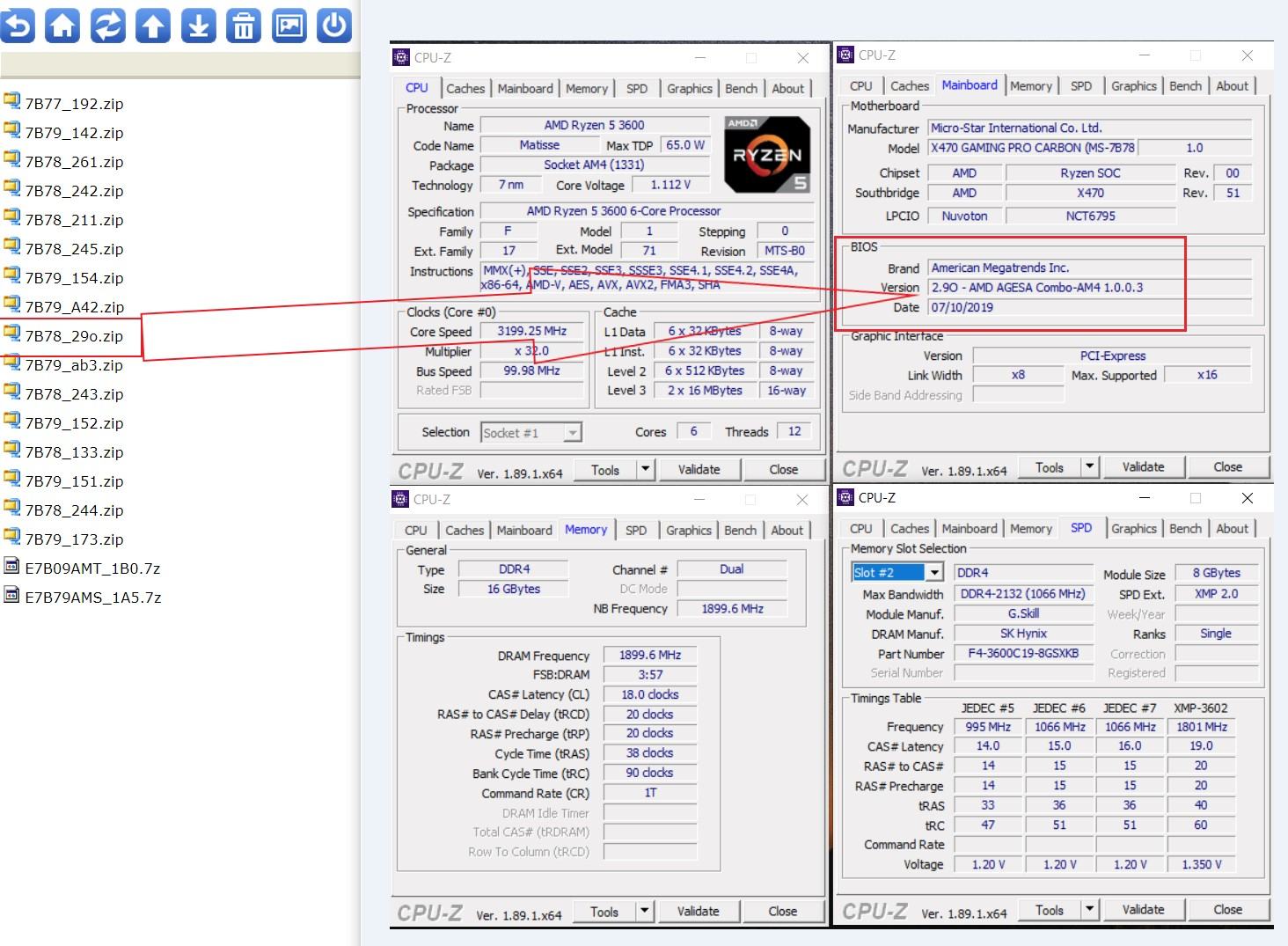Click the zip icon beside 7B79_142.zip
Viewport: 1288px width, 946px height.
pos(11,131)
